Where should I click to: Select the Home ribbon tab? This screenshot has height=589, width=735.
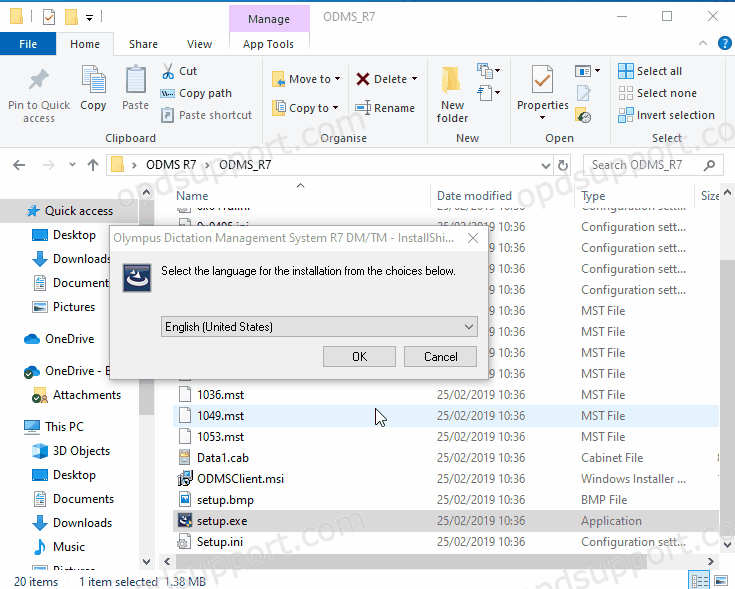coord(85,44)
